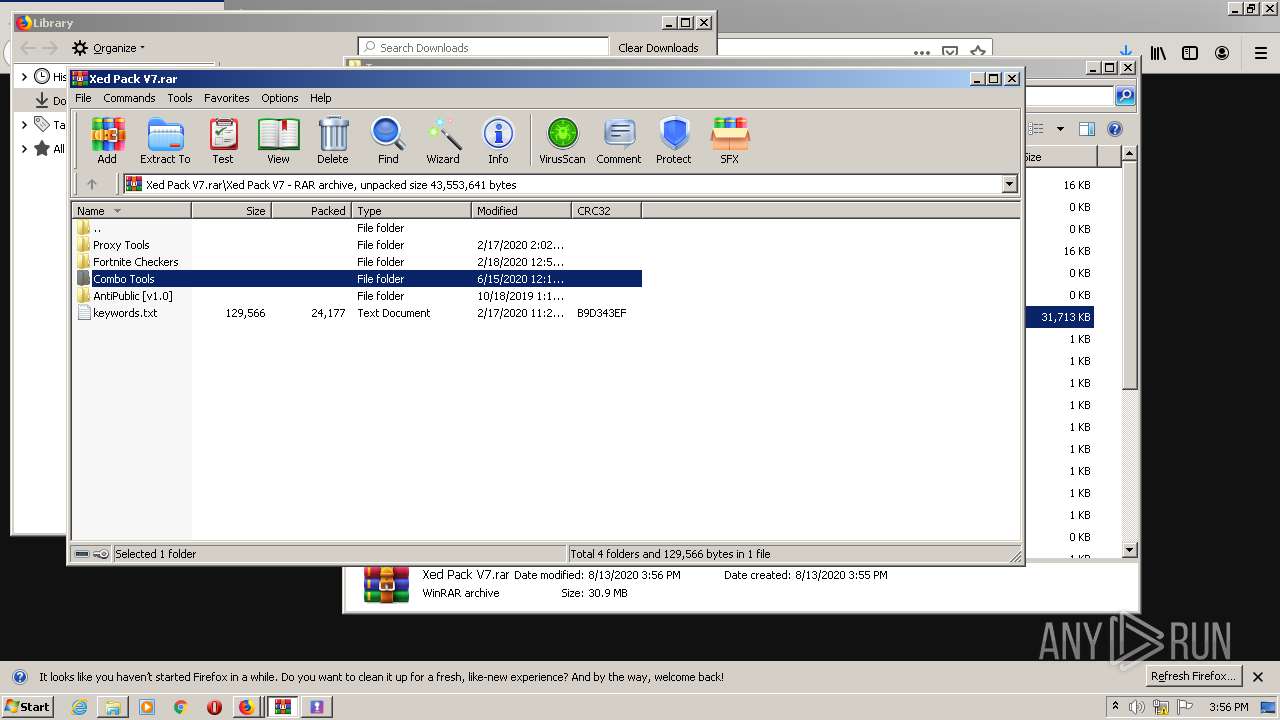Open Firefox account avatar icon

[1222, 53]
